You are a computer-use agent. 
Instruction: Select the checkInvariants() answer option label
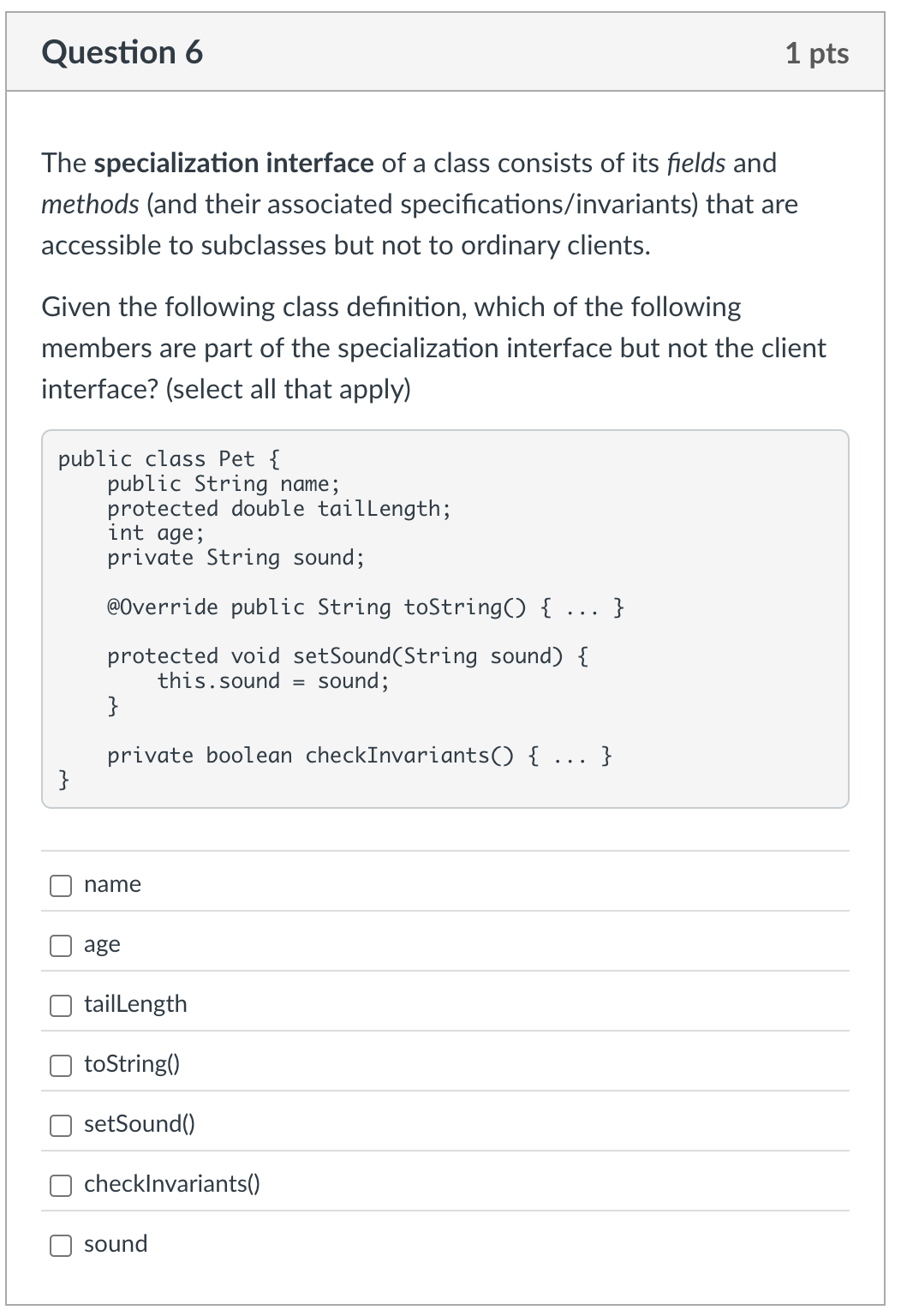(170, 1185)
